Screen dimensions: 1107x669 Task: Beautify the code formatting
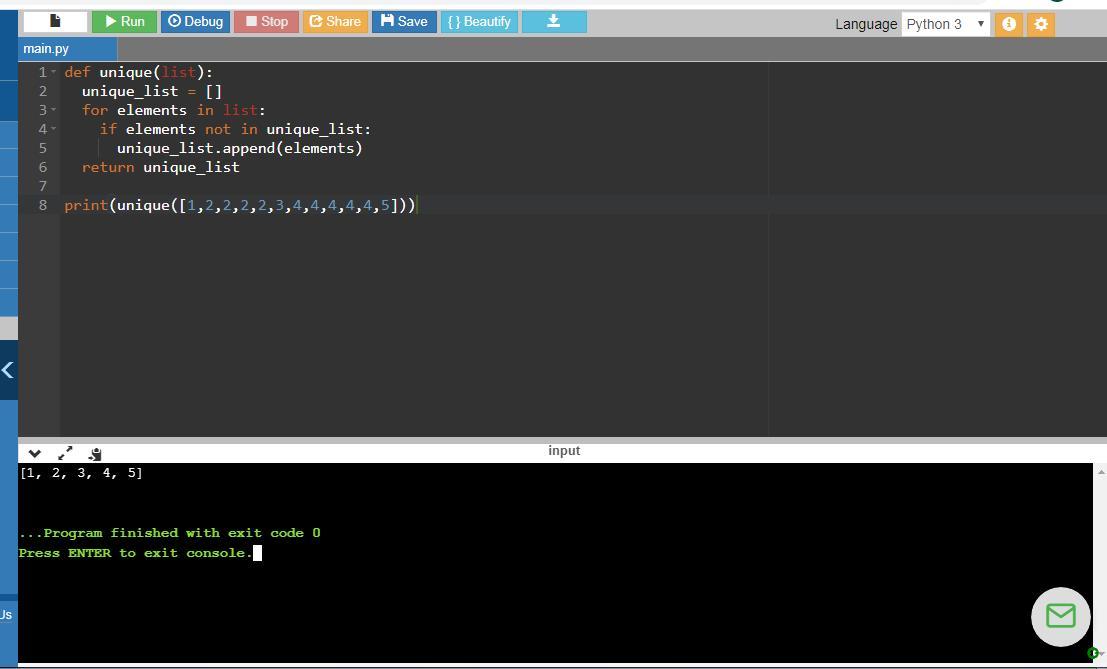[479, 21]
